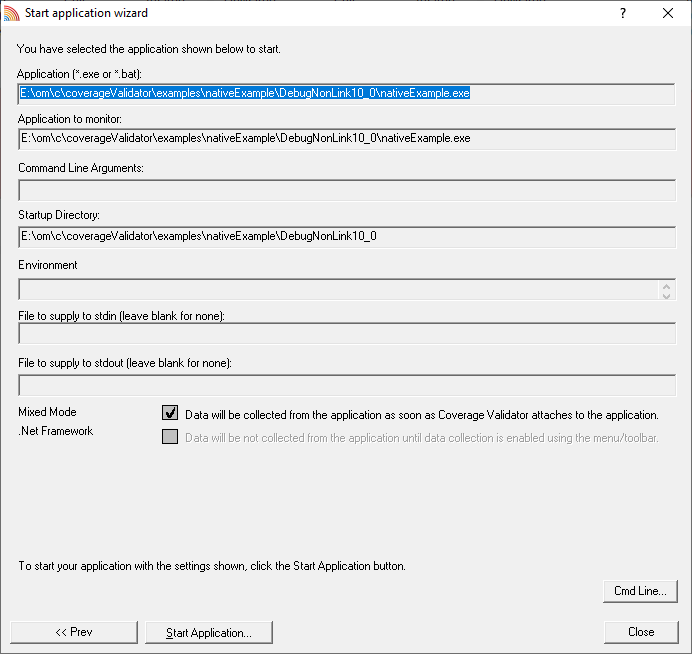Click the Environment box up arrow
692x654 pixels.
[x=666, y=286]
